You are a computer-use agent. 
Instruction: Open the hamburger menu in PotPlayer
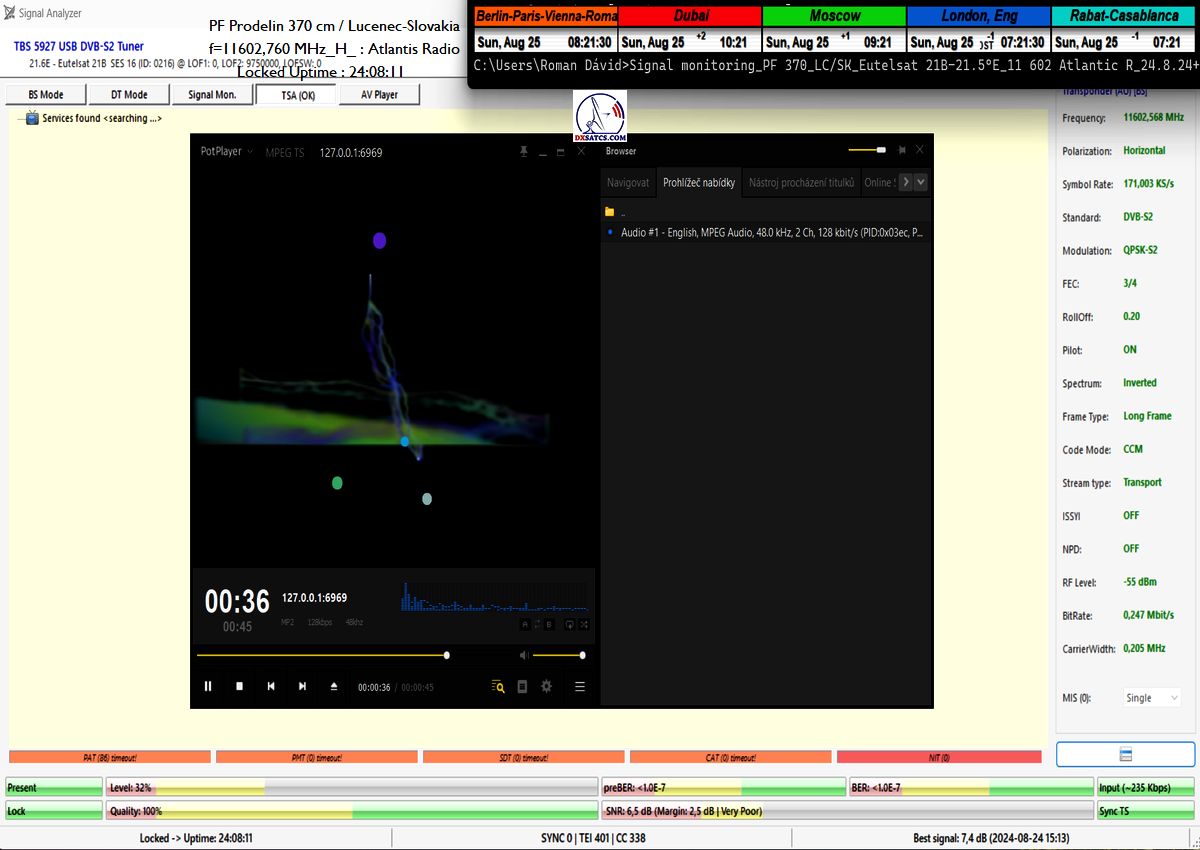pos(579,686)
